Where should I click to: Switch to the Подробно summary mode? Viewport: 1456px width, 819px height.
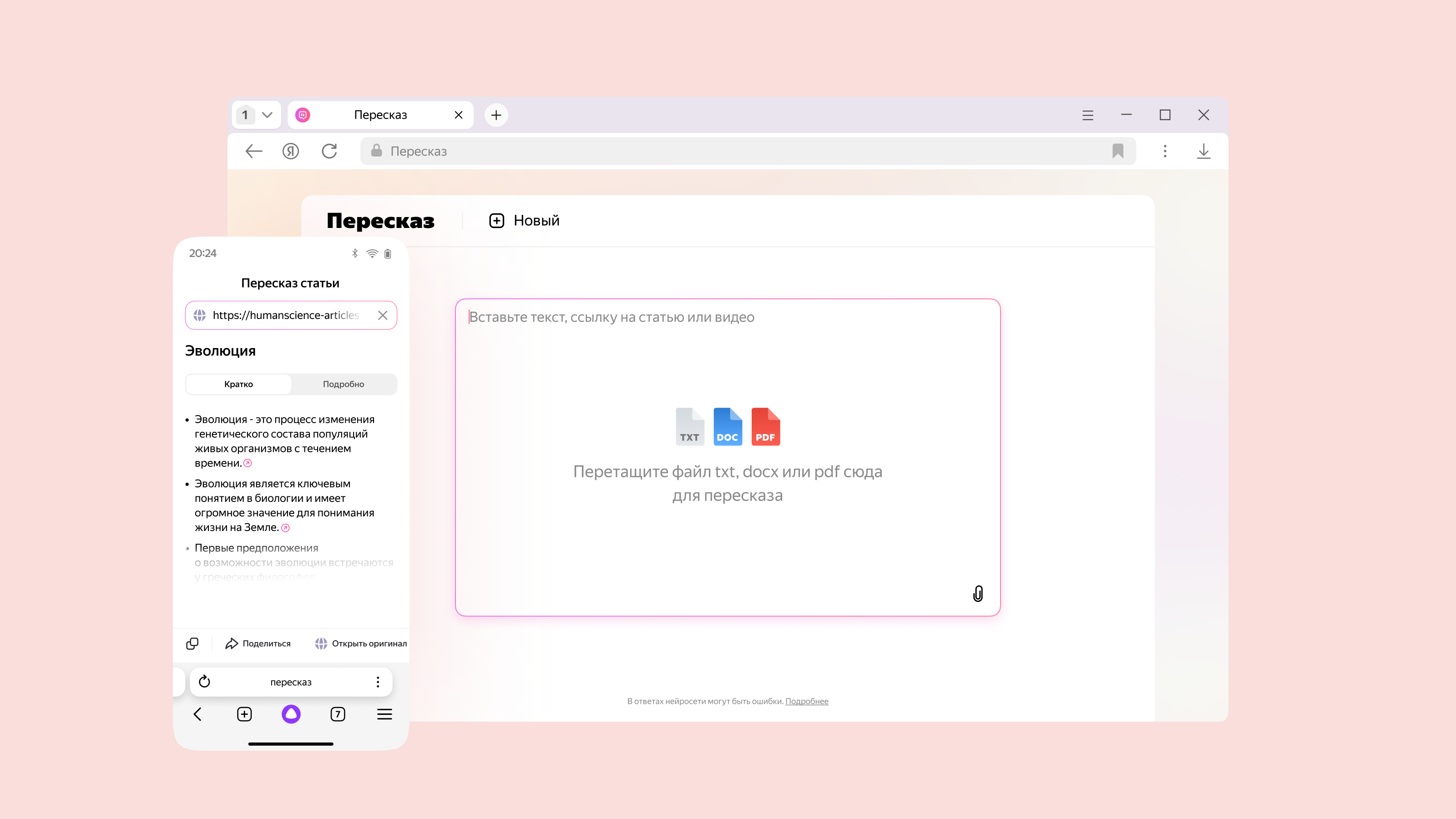point(343,384)
